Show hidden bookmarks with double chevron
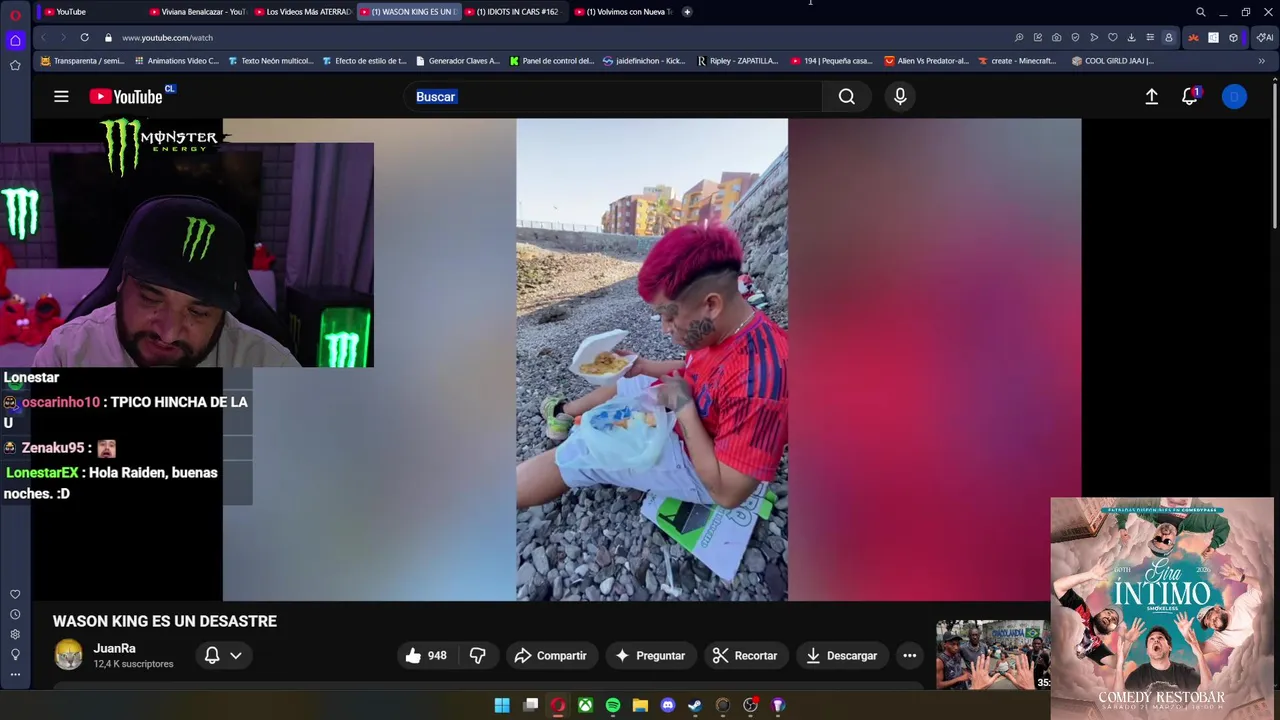 (1261, 61)
